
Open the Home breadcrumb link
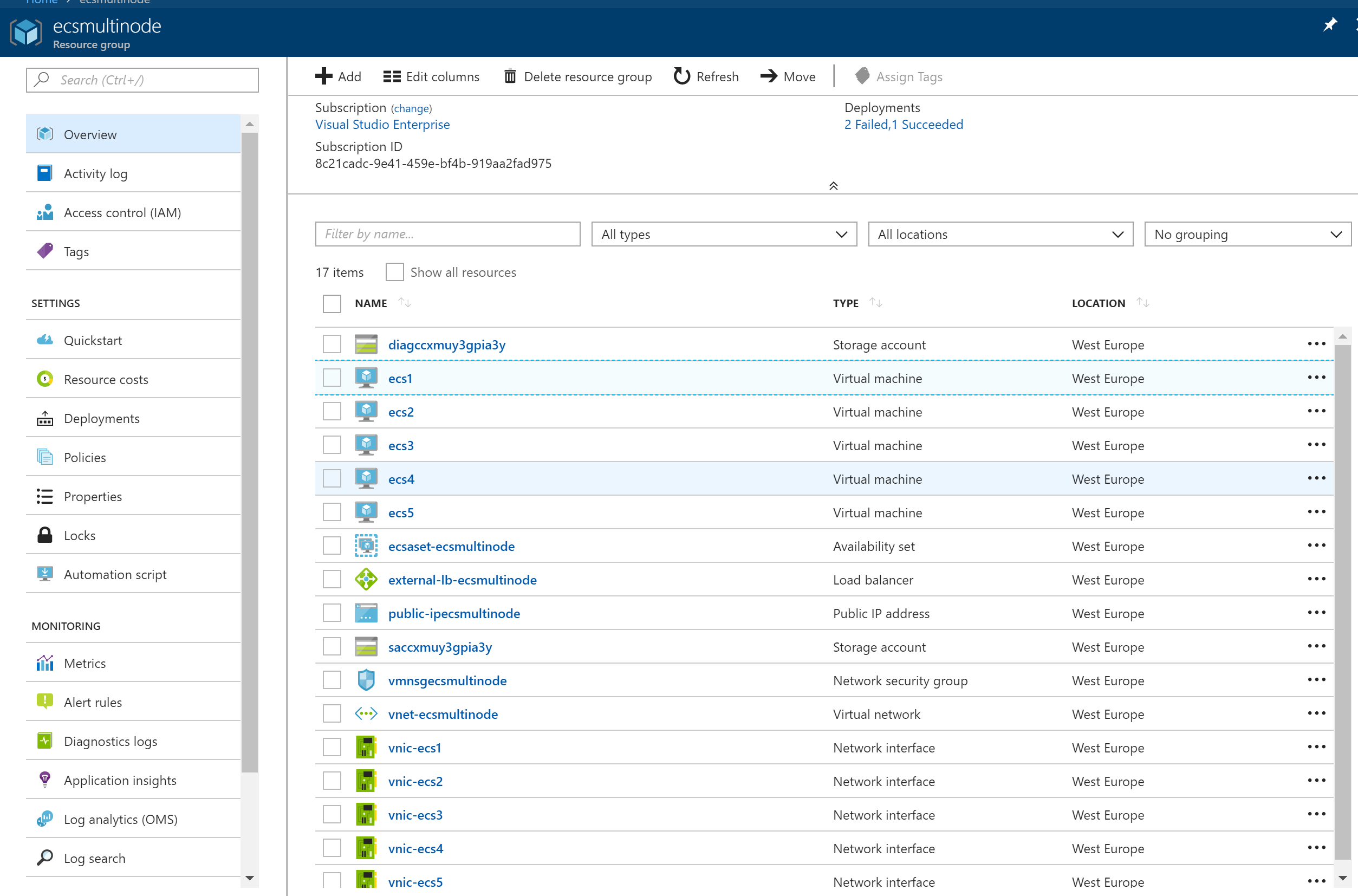tap(42, 2)
